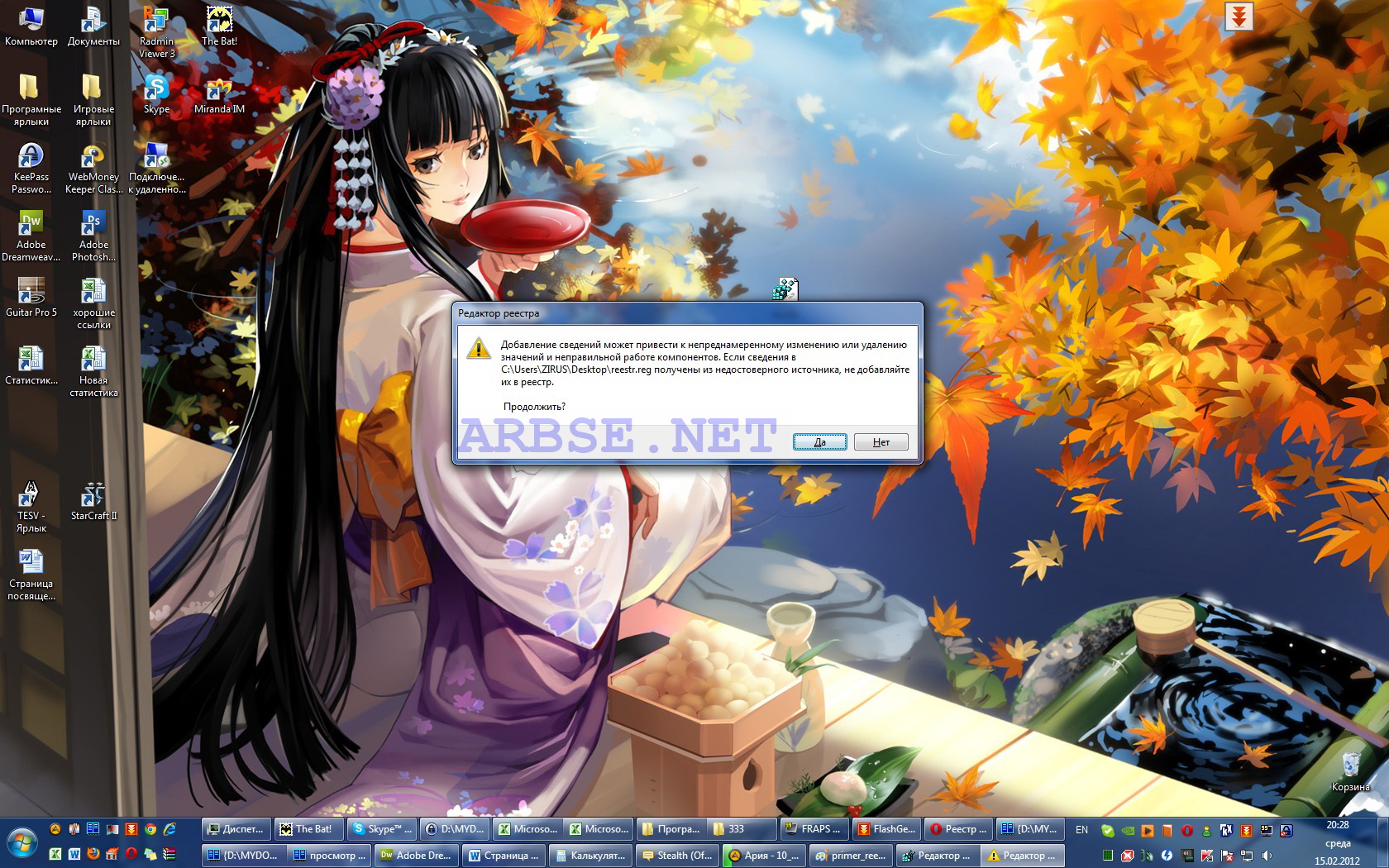
Task: Switch to the Opera Реестр taskbar window
Action: click(959, 829)
